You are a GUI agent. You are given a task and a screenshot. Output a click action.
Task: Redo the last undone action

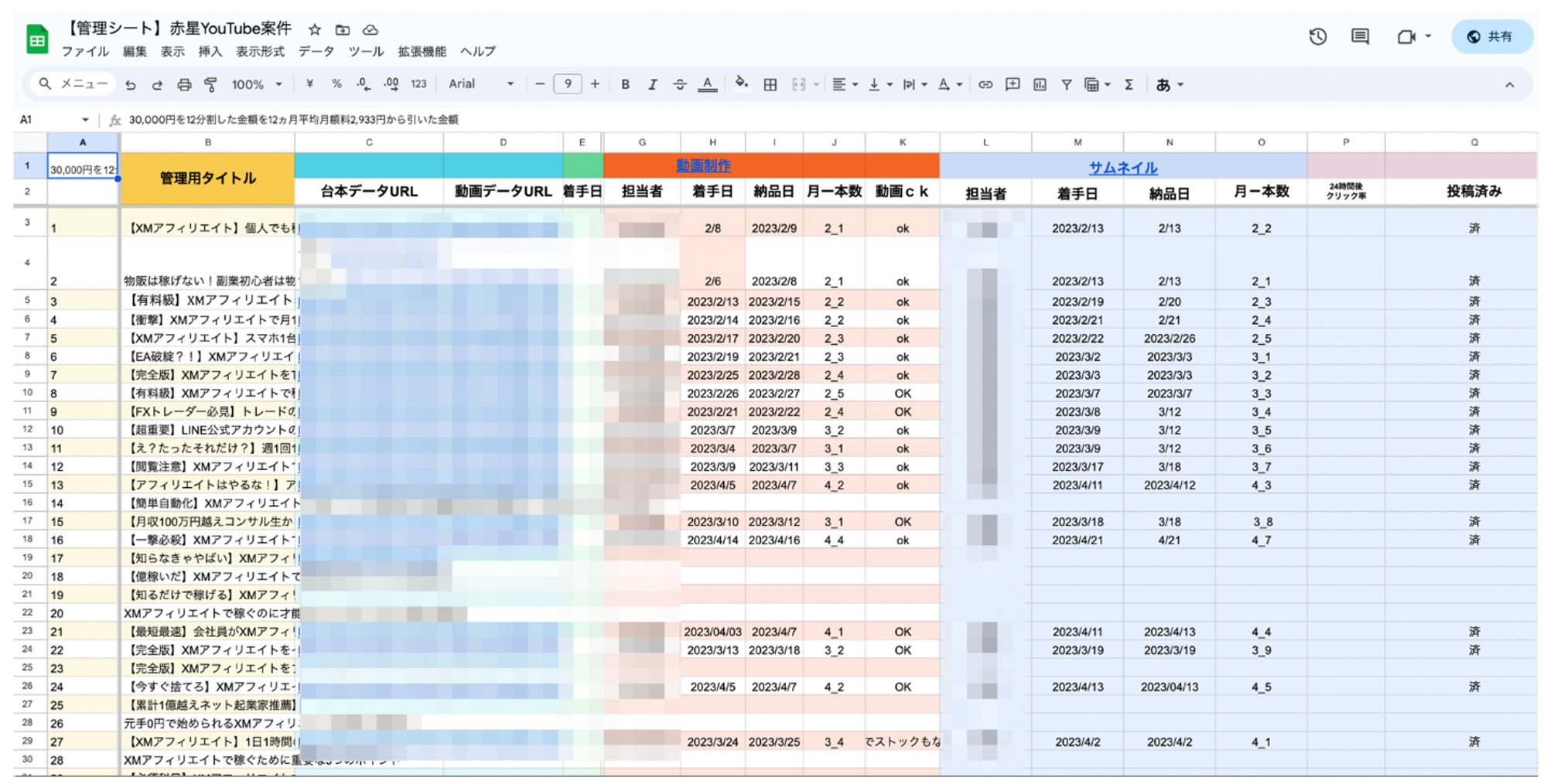(157, 84)
